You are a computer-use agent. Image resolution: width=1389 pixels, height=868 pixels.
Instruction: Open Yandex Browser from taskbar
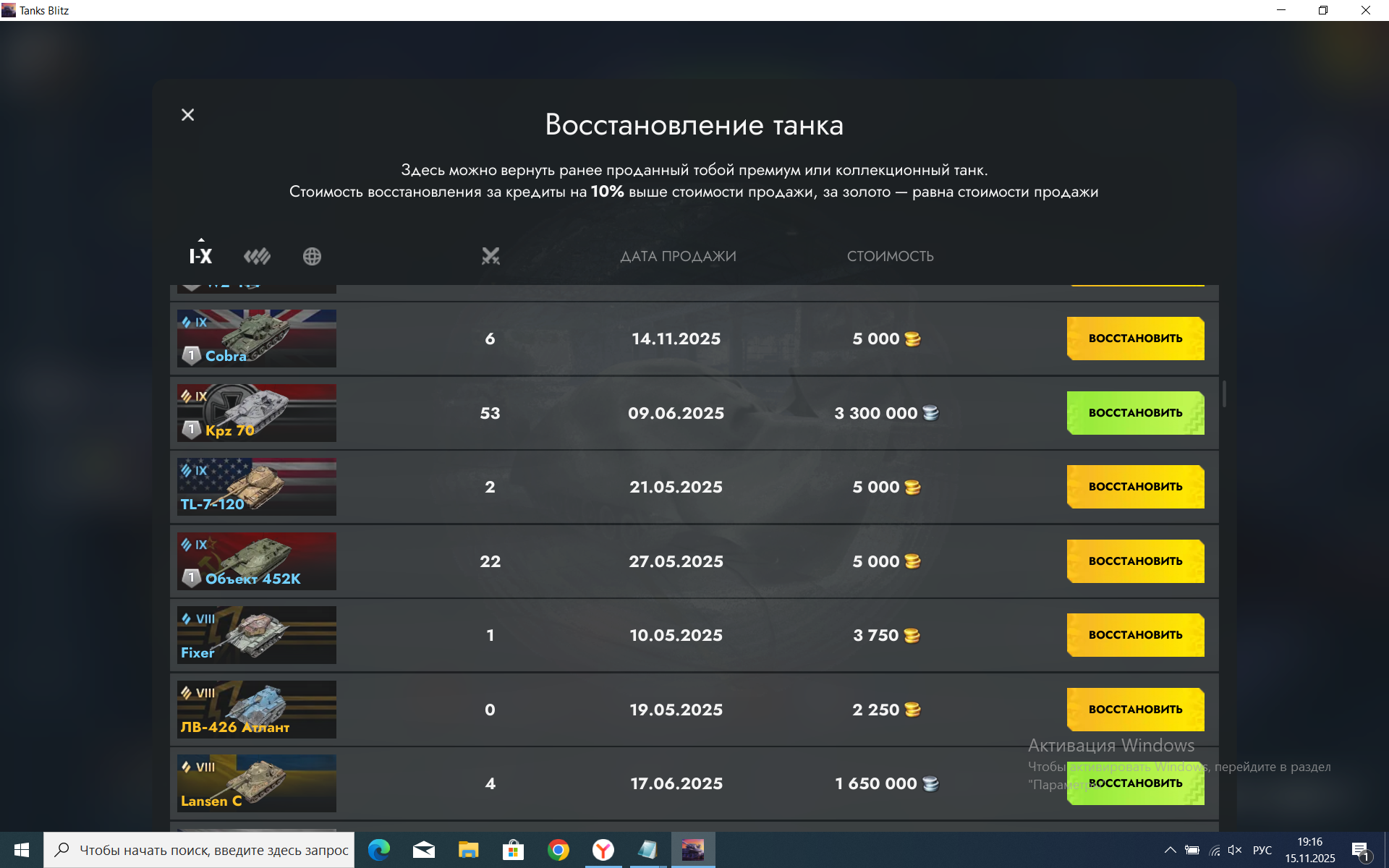603,850
